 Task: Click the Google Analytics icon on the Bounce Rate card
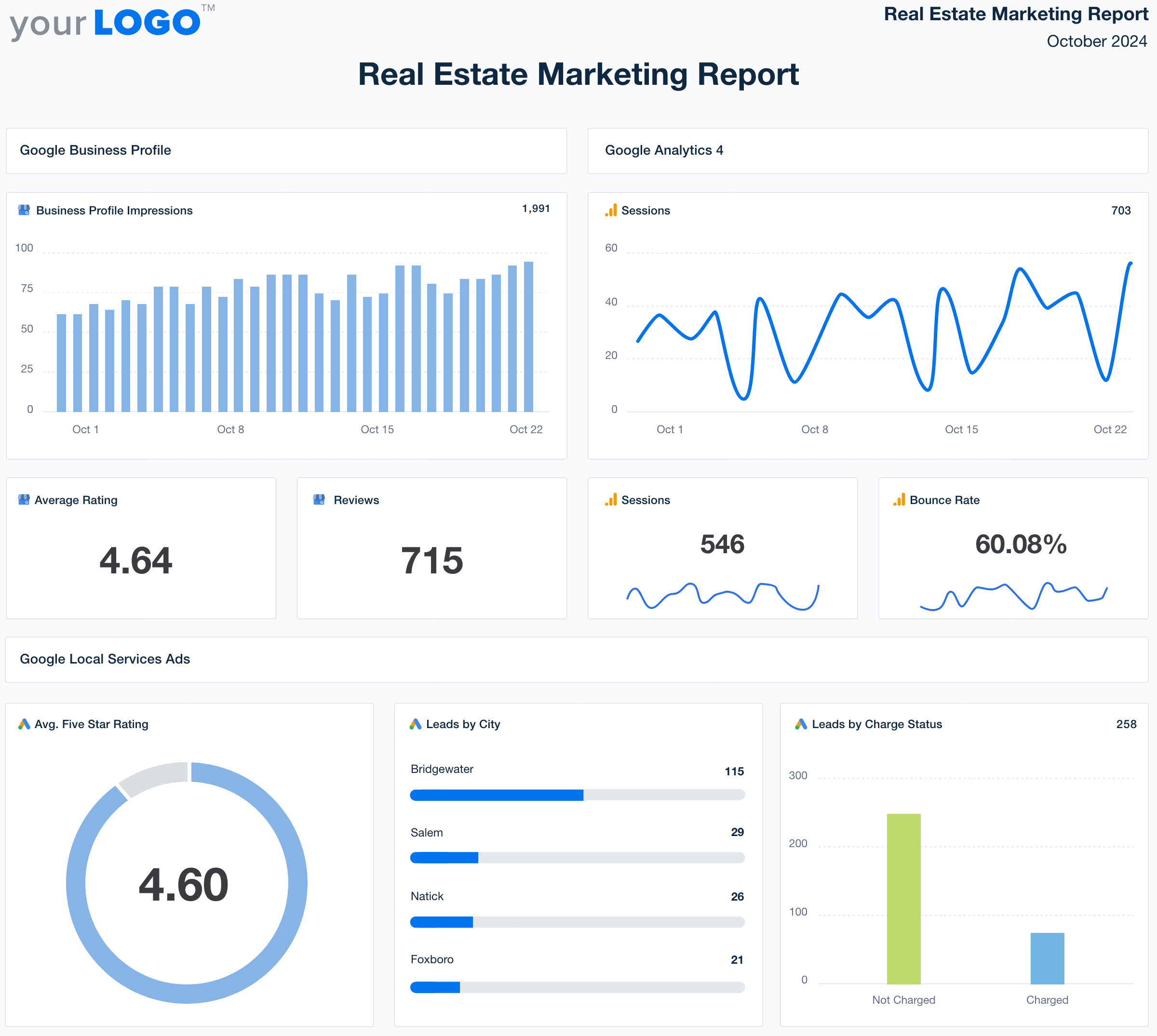(897, 500)
